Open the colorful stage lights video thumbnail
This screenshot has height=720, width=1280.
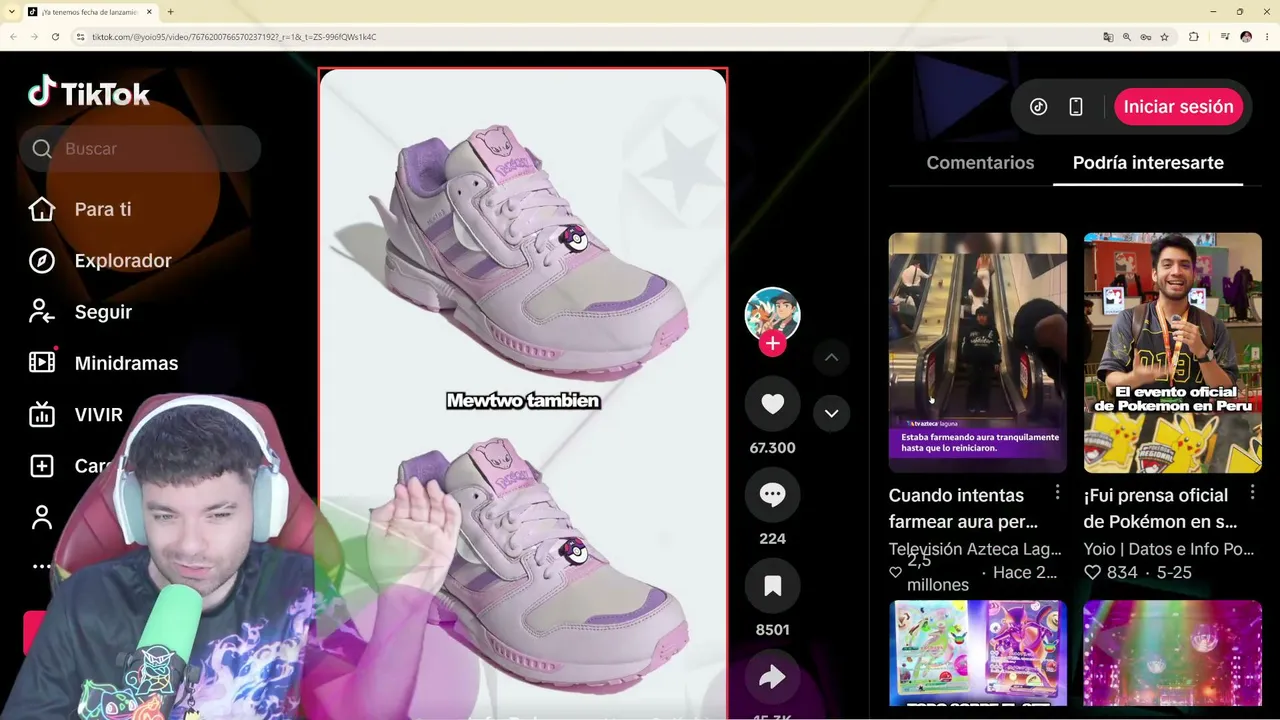tap(1172, 653)
